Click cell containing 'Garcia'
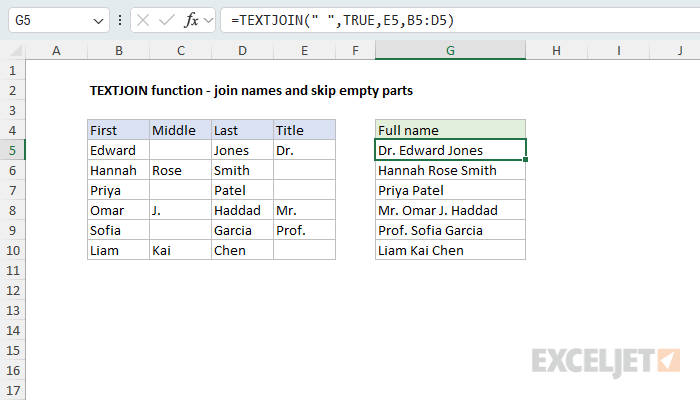700x400 pixels. point(242,230)
